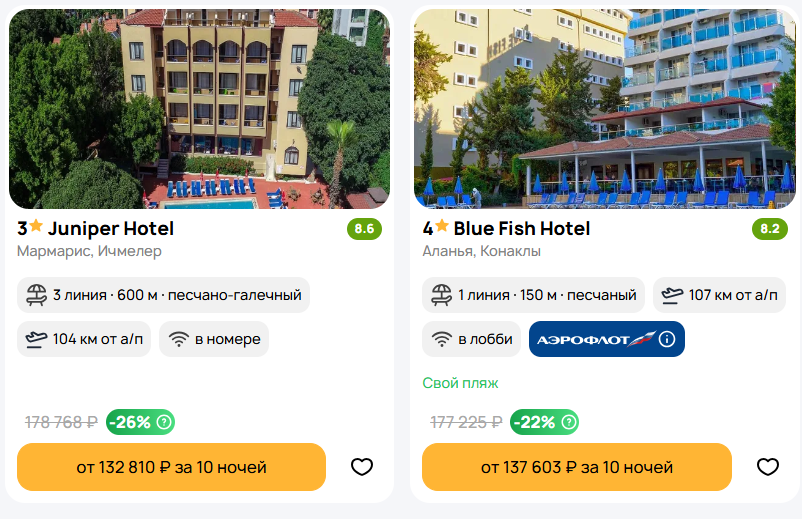This screenshot has width=802, height=519.
Task: Open Blue Fish Hotel photo thumbnail
Action: pyautogui.click(x=605, y=109)
